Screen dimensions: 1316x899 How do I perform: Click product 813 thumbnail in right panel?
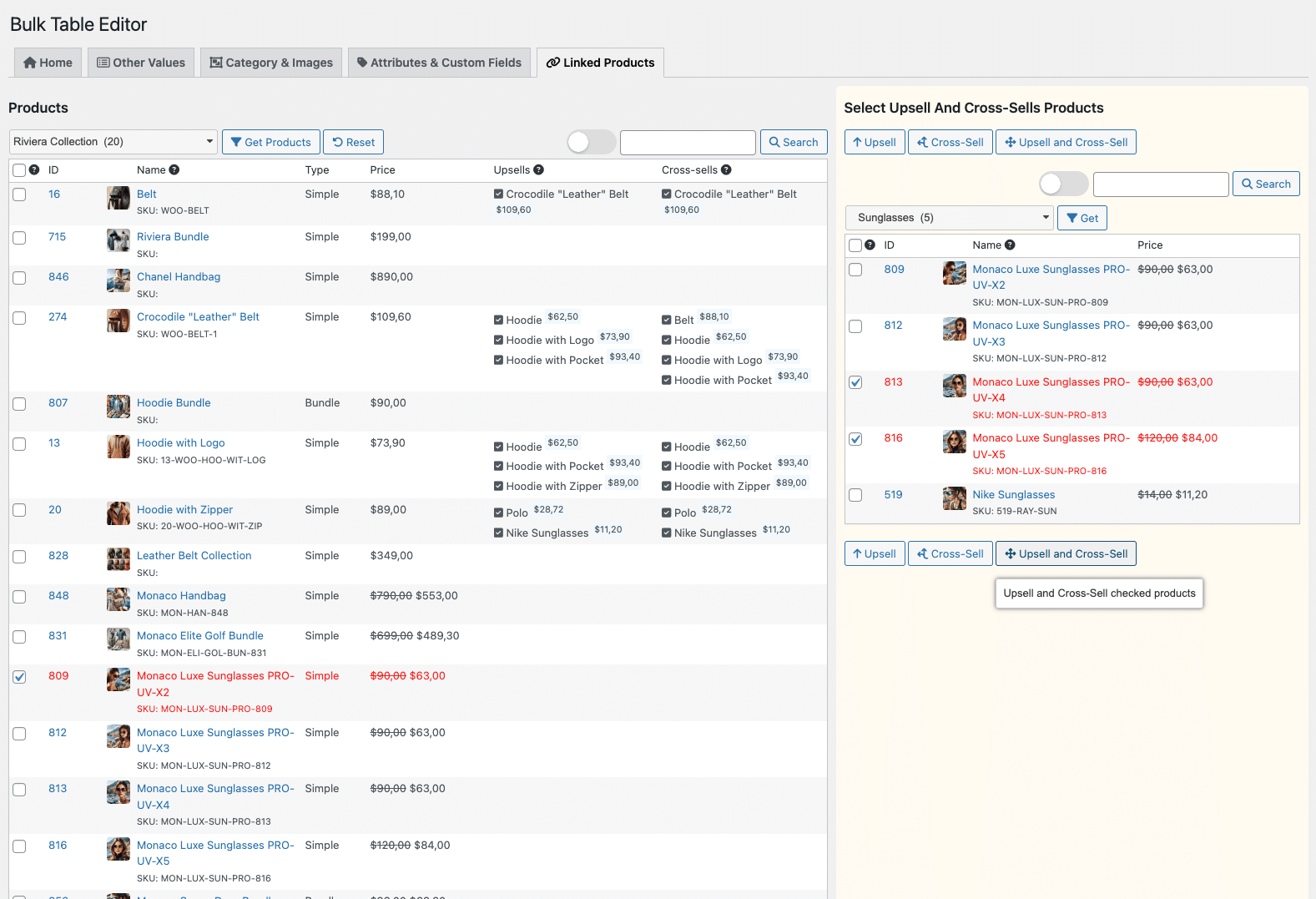pyautogui.click(x=955, y=386)
